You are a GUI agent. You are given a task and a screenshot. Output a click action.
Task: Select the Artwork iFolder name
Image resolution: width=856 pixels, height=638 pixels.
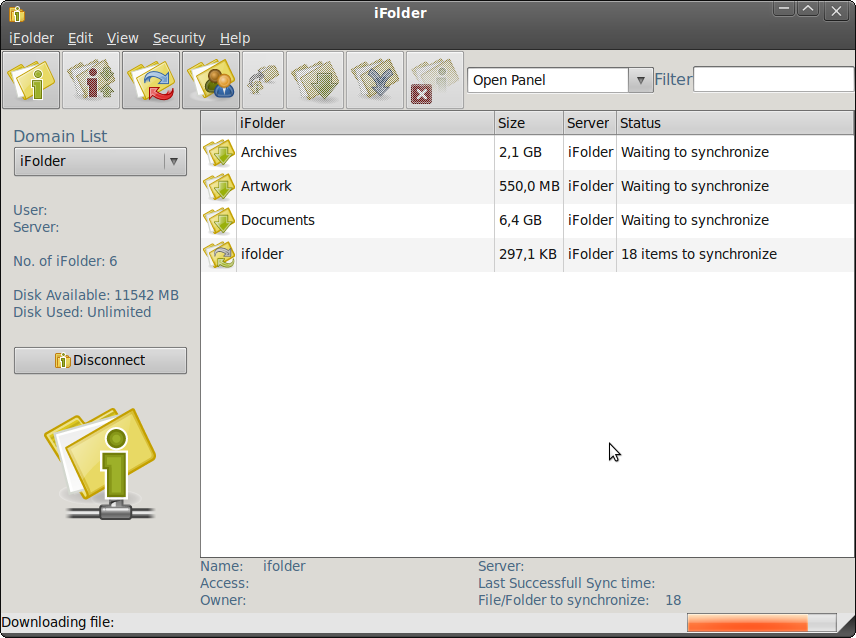[266, 186]
